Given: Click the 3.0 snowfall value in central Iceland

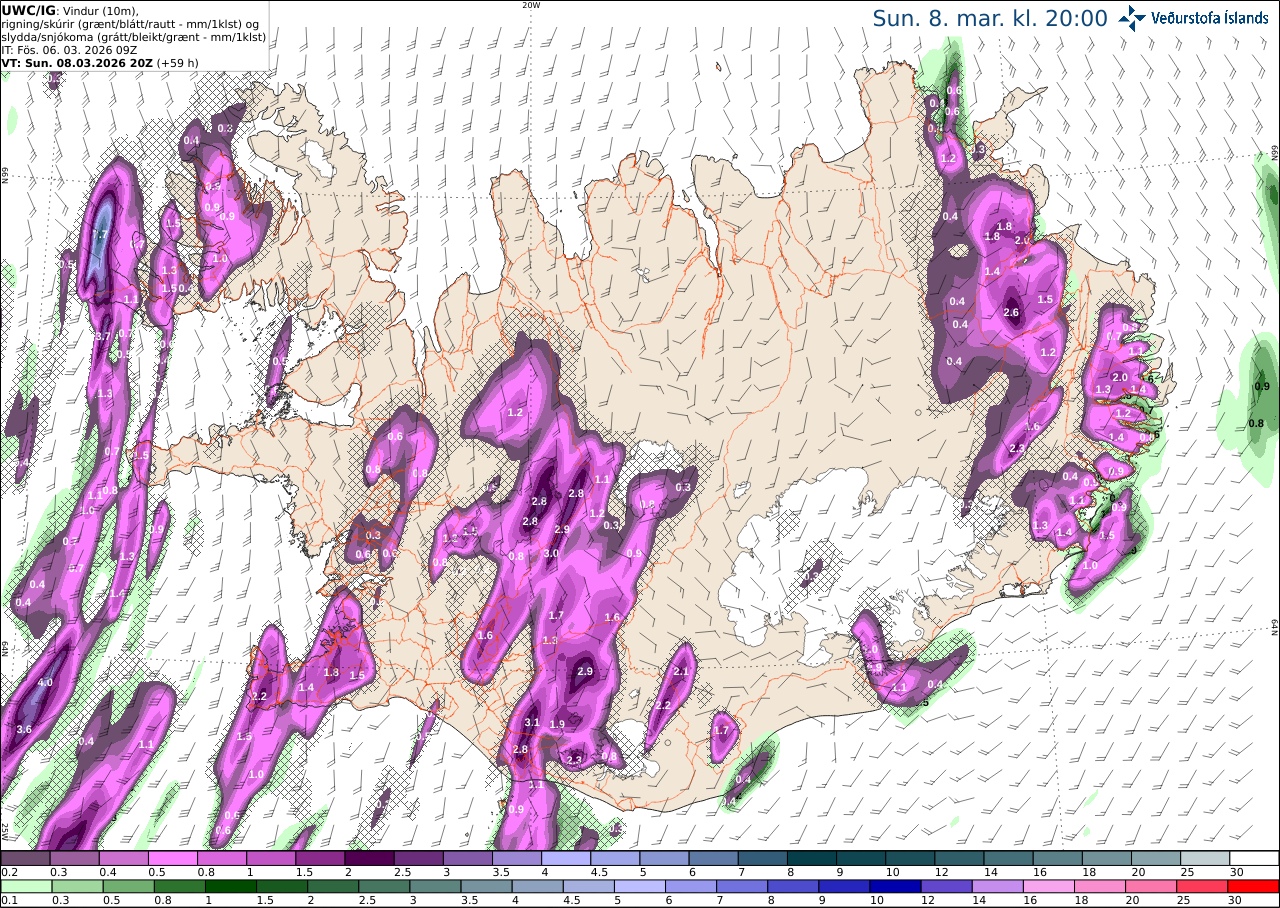Looking at the screenshot, I should point(551,554).
